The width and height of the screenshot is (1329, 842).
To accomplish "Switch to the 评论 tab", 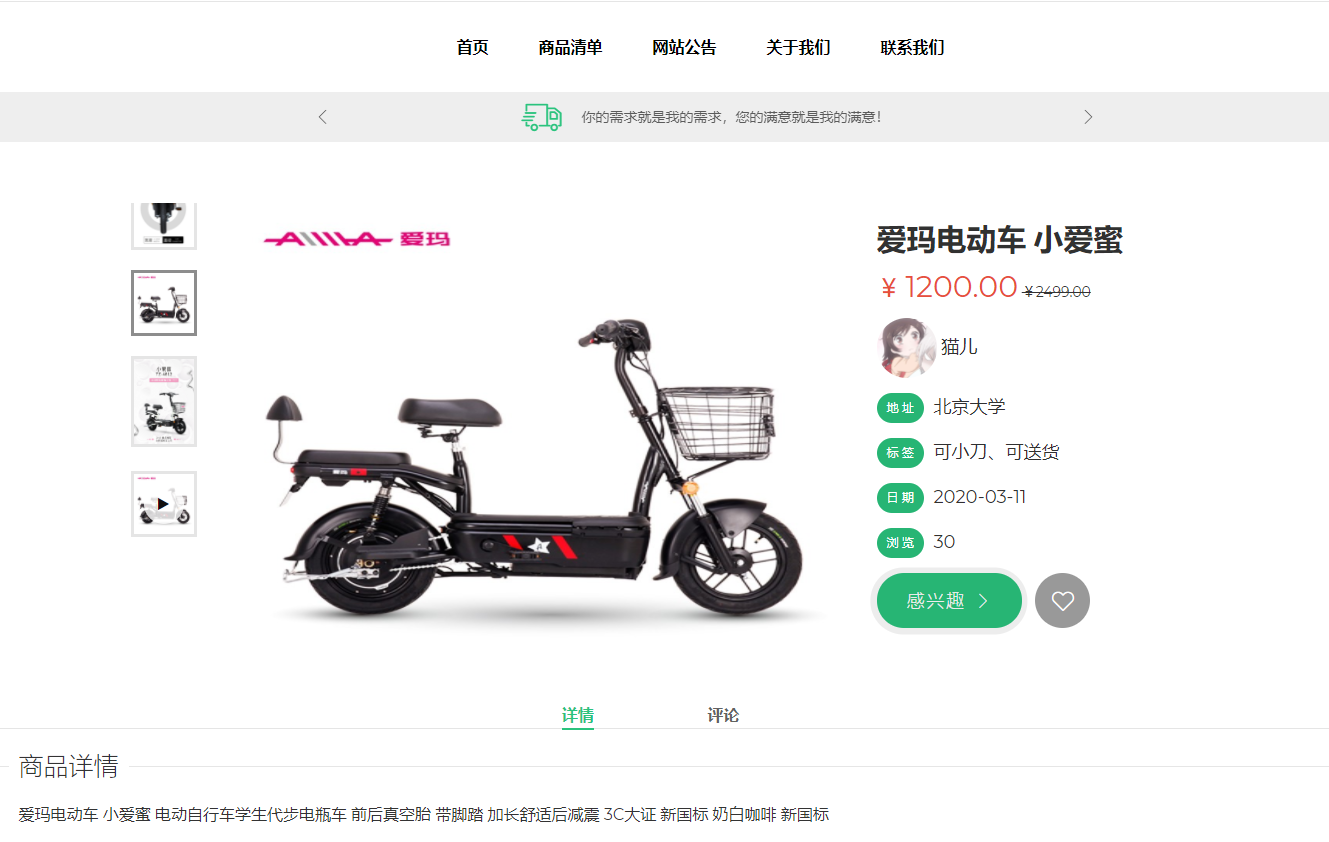I will (723, 715).
